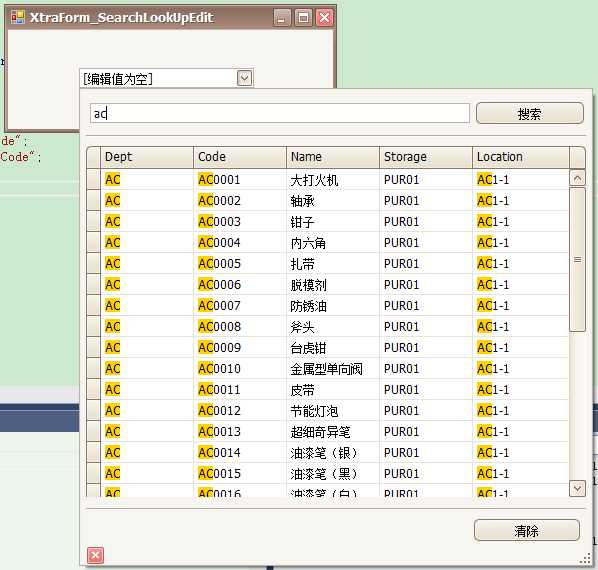598x570 pixels.
Task: Open the lookup edit dropdown arrow
Action: pyautogui.click(x=244, y=79)
